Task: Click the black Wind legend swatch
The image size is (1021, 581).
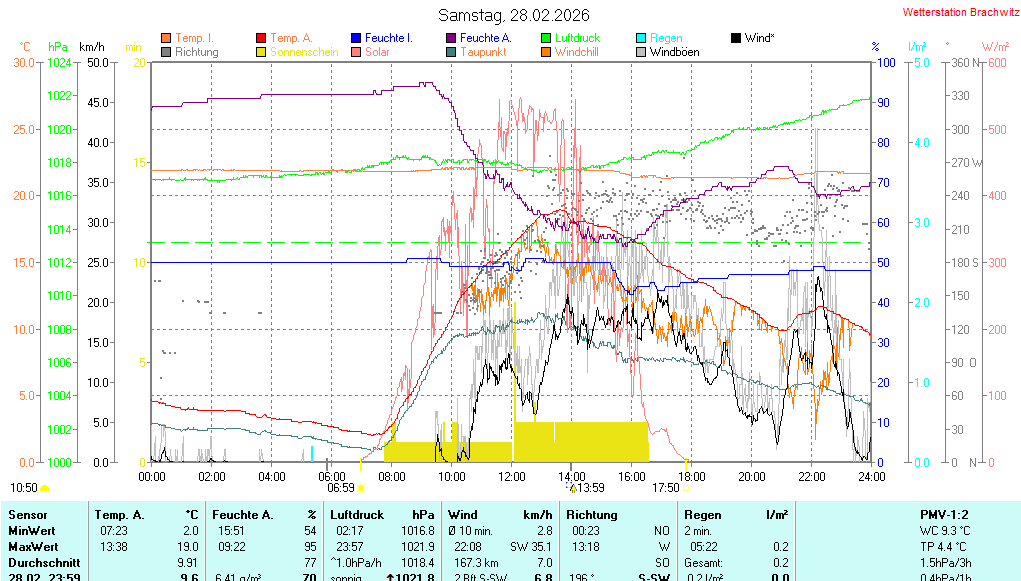Action: [736, 38]
